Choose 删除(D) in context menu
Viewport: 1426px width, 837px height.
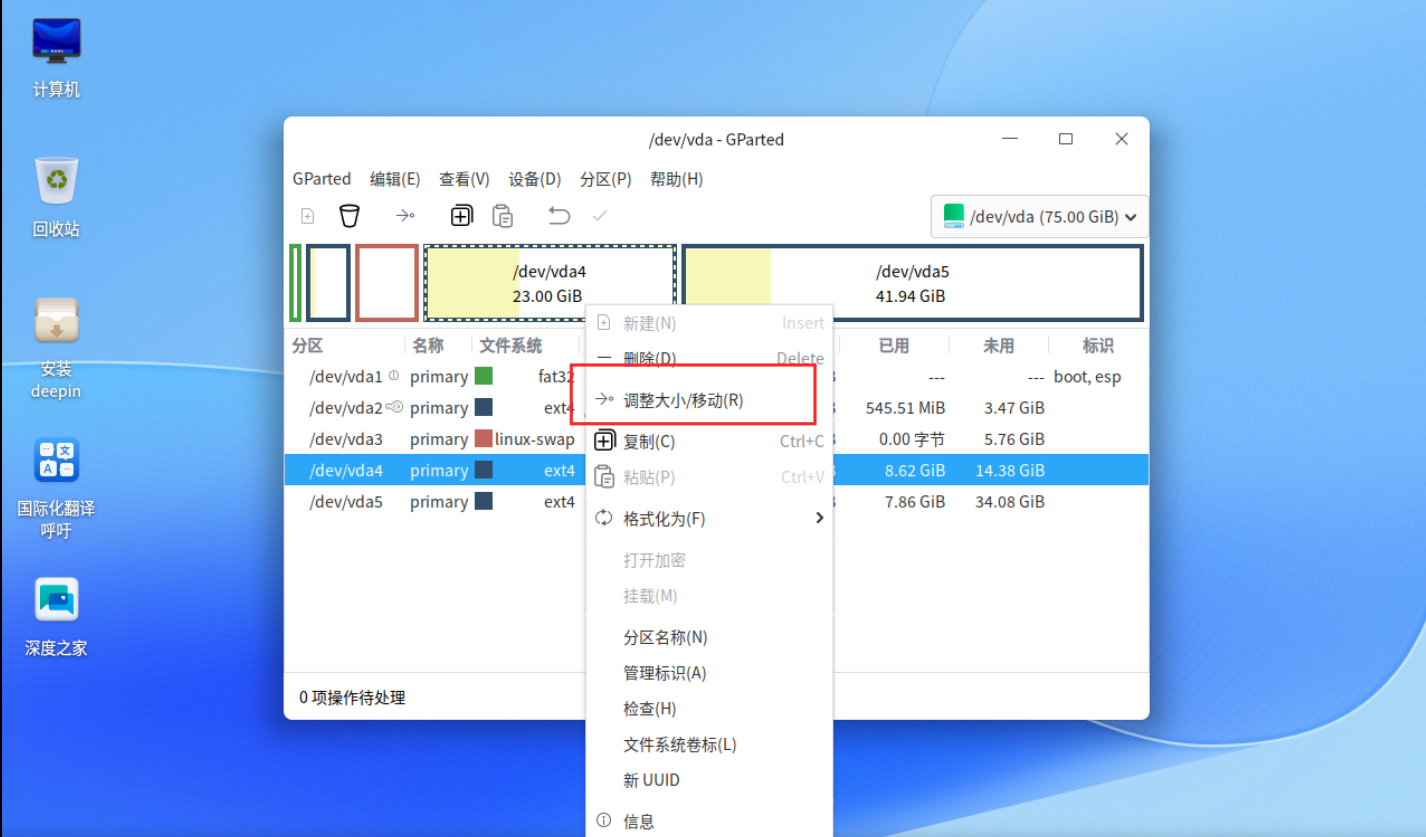(x=709, y=358)
